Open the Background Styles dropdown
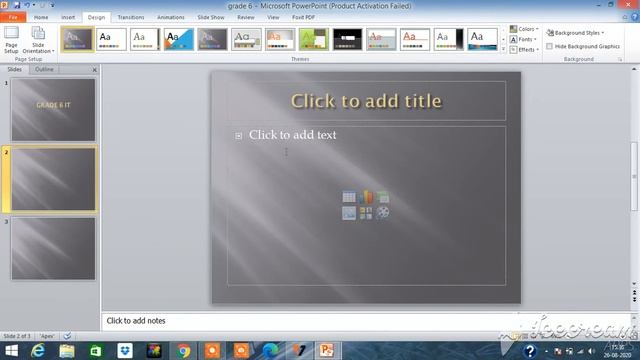Image resolution: width=640 pixels, height=360 pixels. [576, 33]
